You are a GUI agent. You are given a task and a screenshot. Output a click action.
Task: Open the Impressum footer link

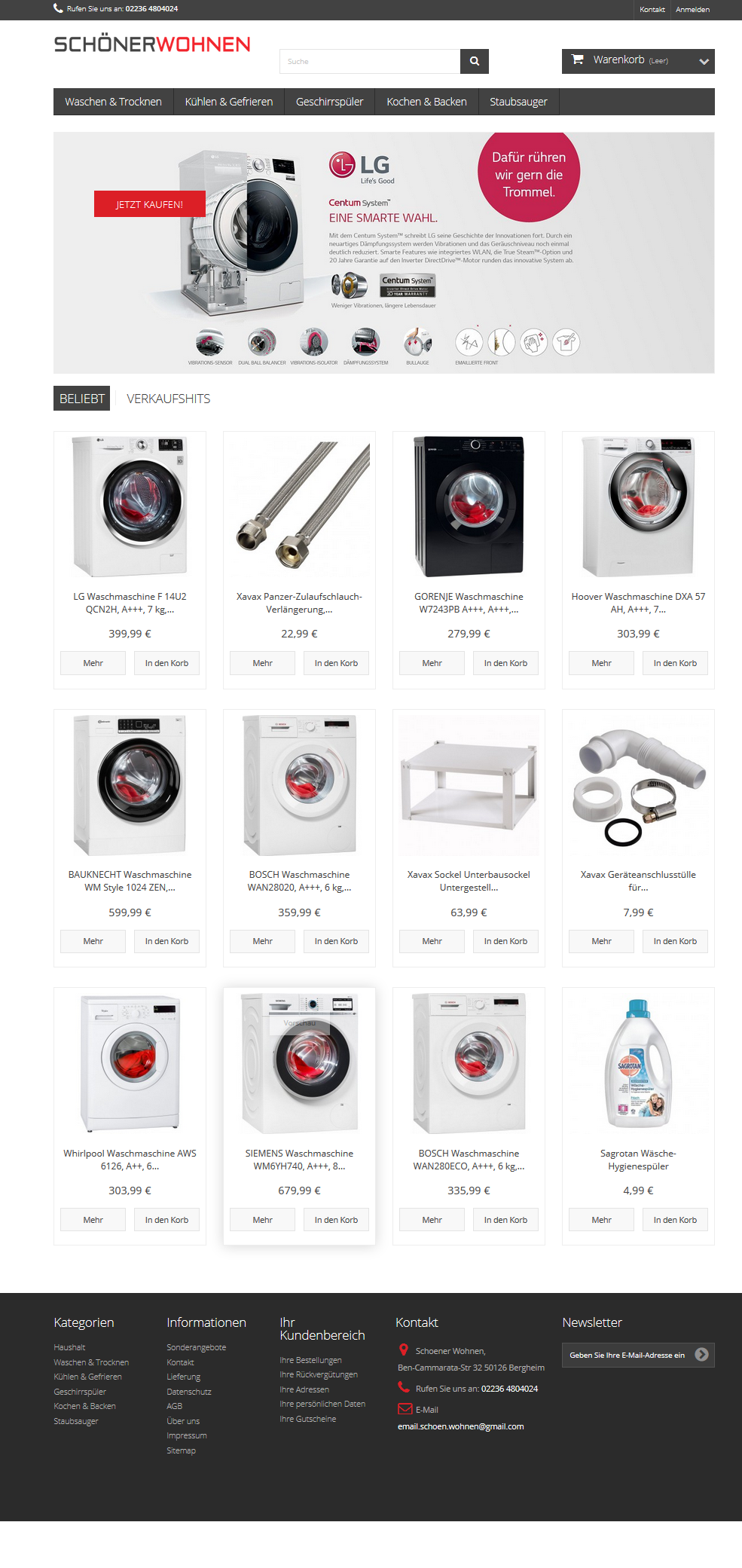coord(187,1435)
